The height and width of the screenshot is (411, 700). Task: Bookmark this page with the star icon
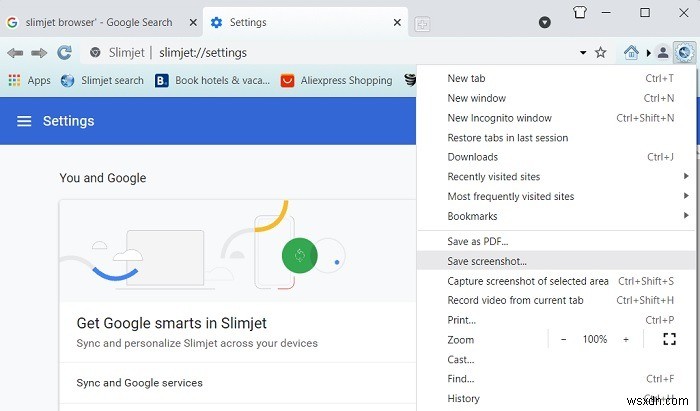click(601, 52)
